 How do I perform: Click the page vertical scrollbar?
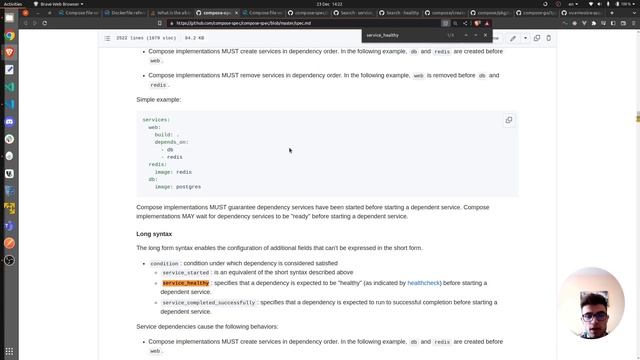[x=638, y=194]
